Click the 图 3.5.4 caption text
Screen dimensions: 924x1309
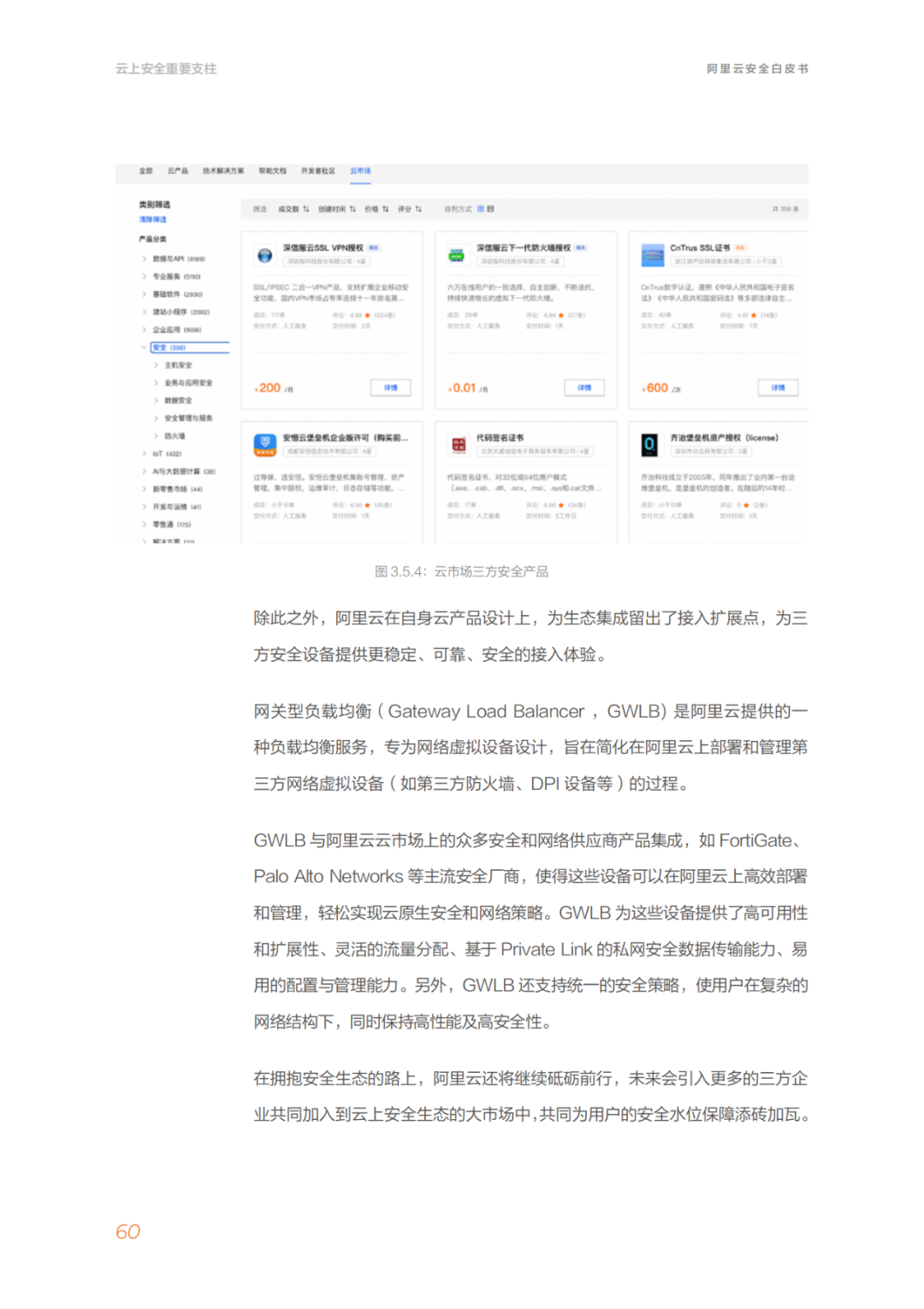[x=462, y=572]
